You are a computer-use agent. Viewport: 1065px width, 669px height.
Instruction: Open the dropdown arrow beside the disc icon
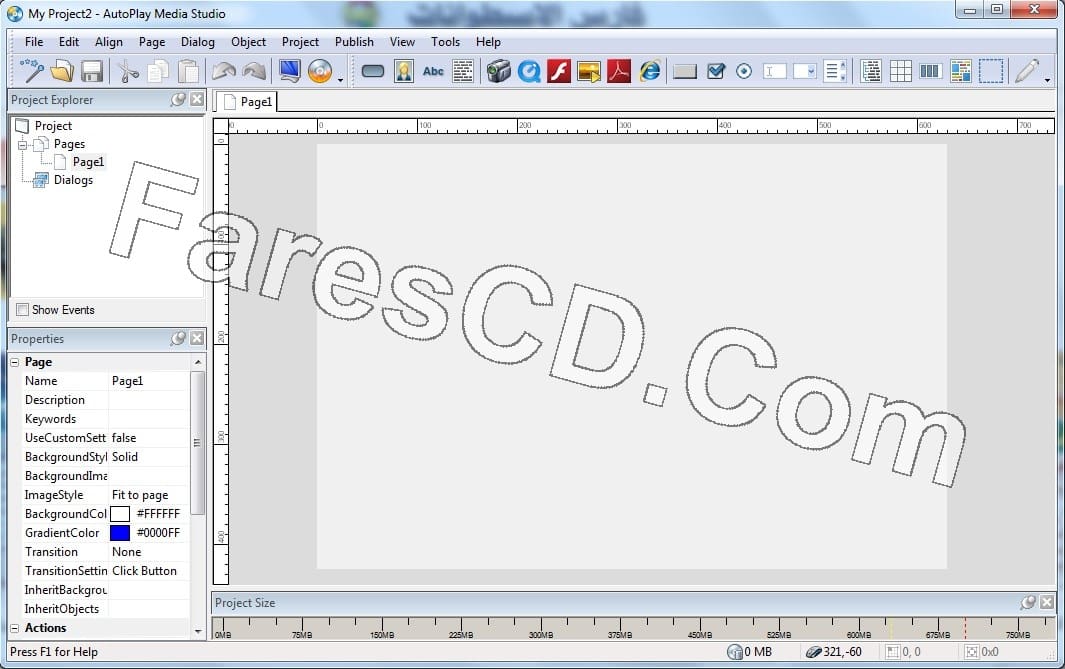[x=340, y=79]
